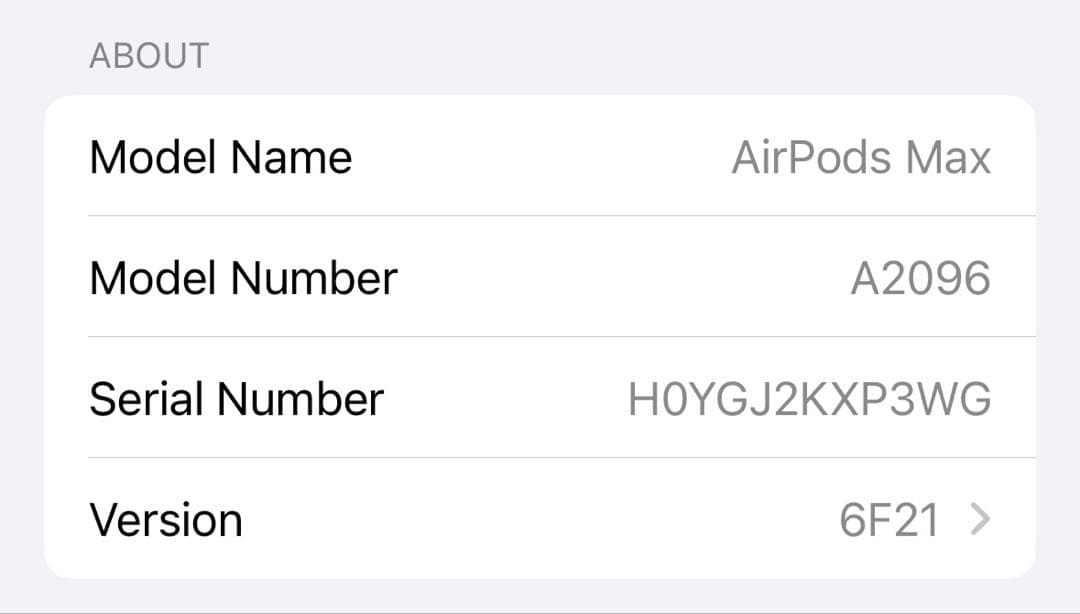Click the Model Name label
This screenshot has height=614, width=1080.
click(220, 158)
